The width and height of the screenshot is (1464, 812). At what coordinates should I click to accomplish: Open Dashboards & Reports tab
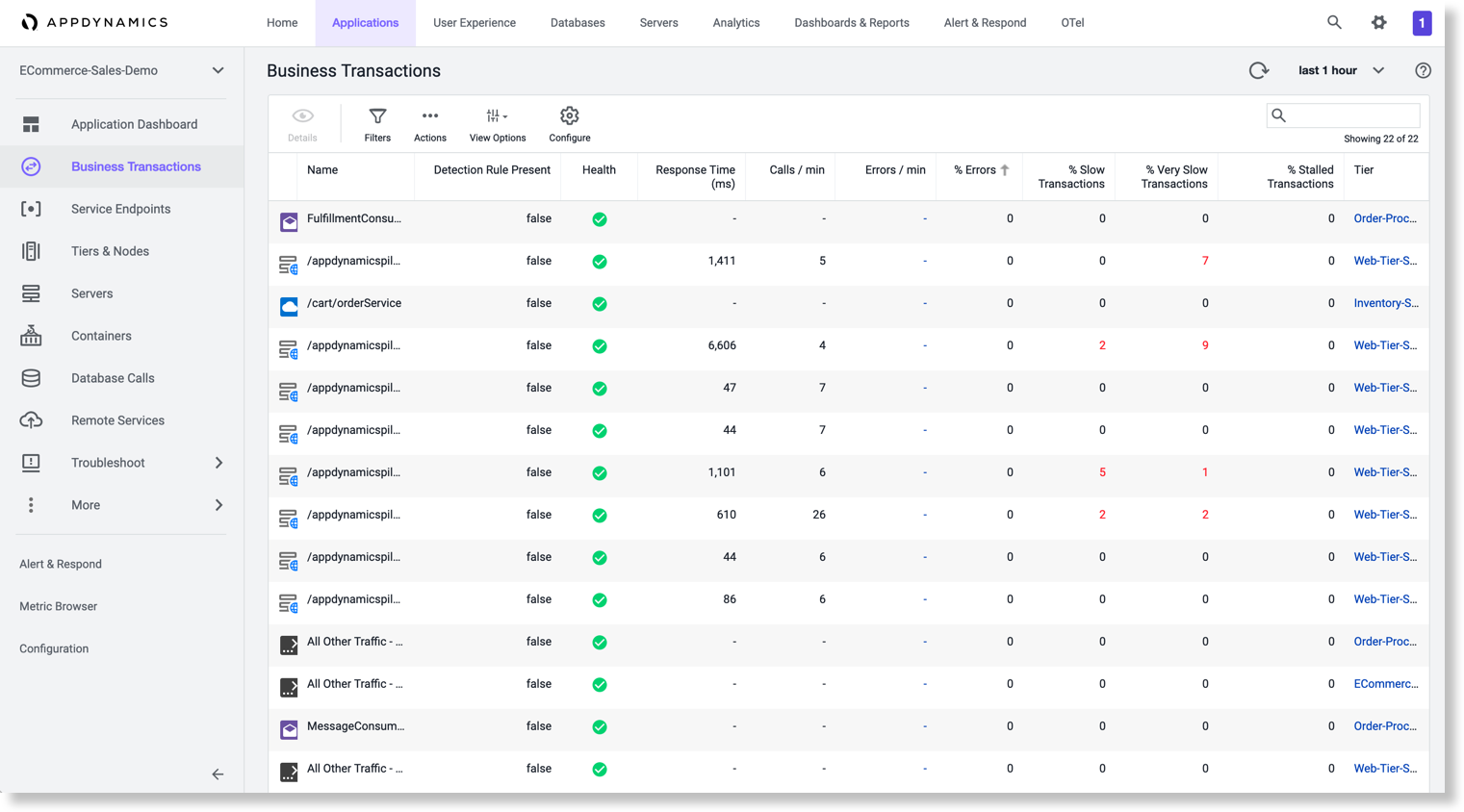click(852, 22)
